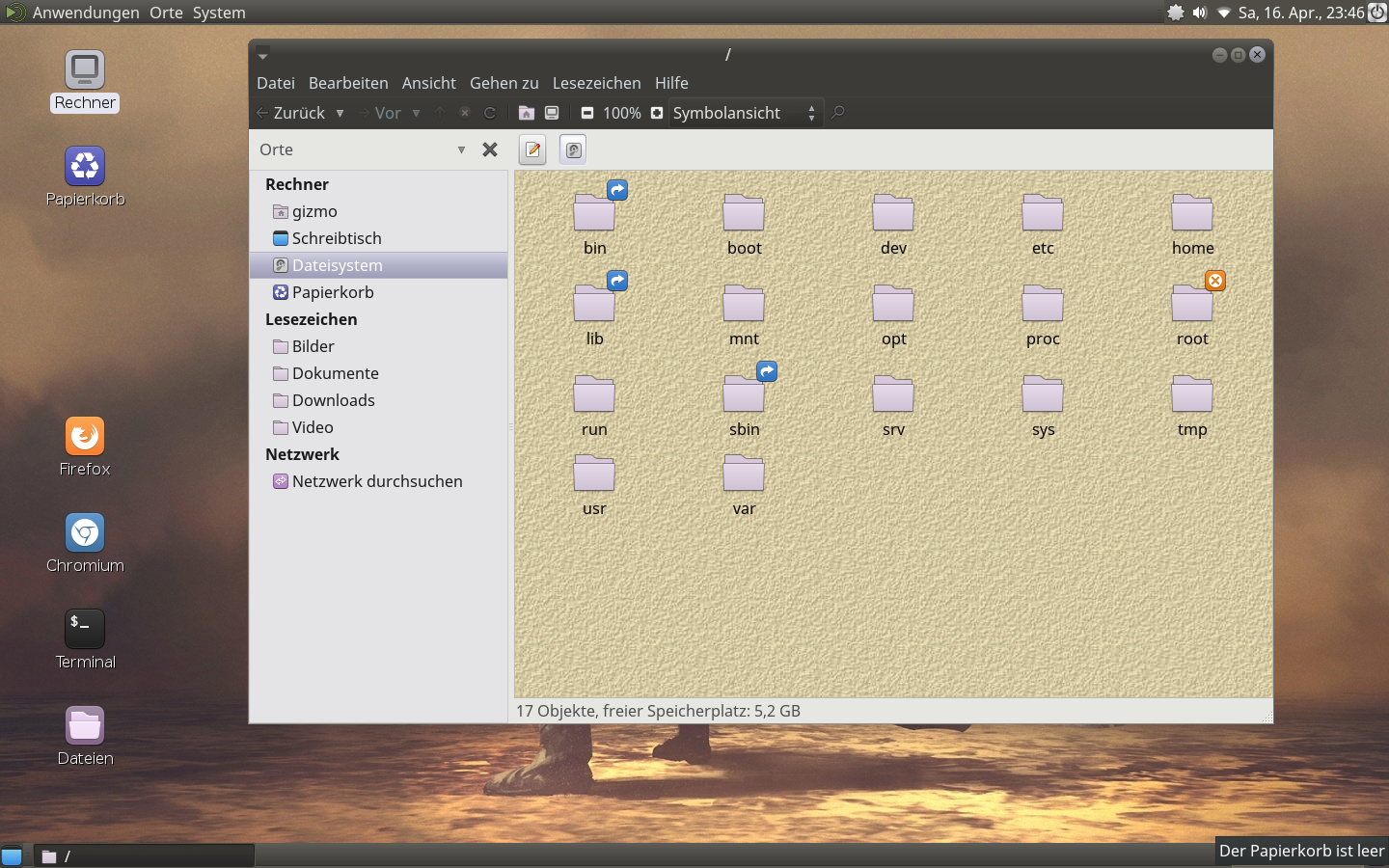Click the home folder toolbar icon

tap(526, 113)
